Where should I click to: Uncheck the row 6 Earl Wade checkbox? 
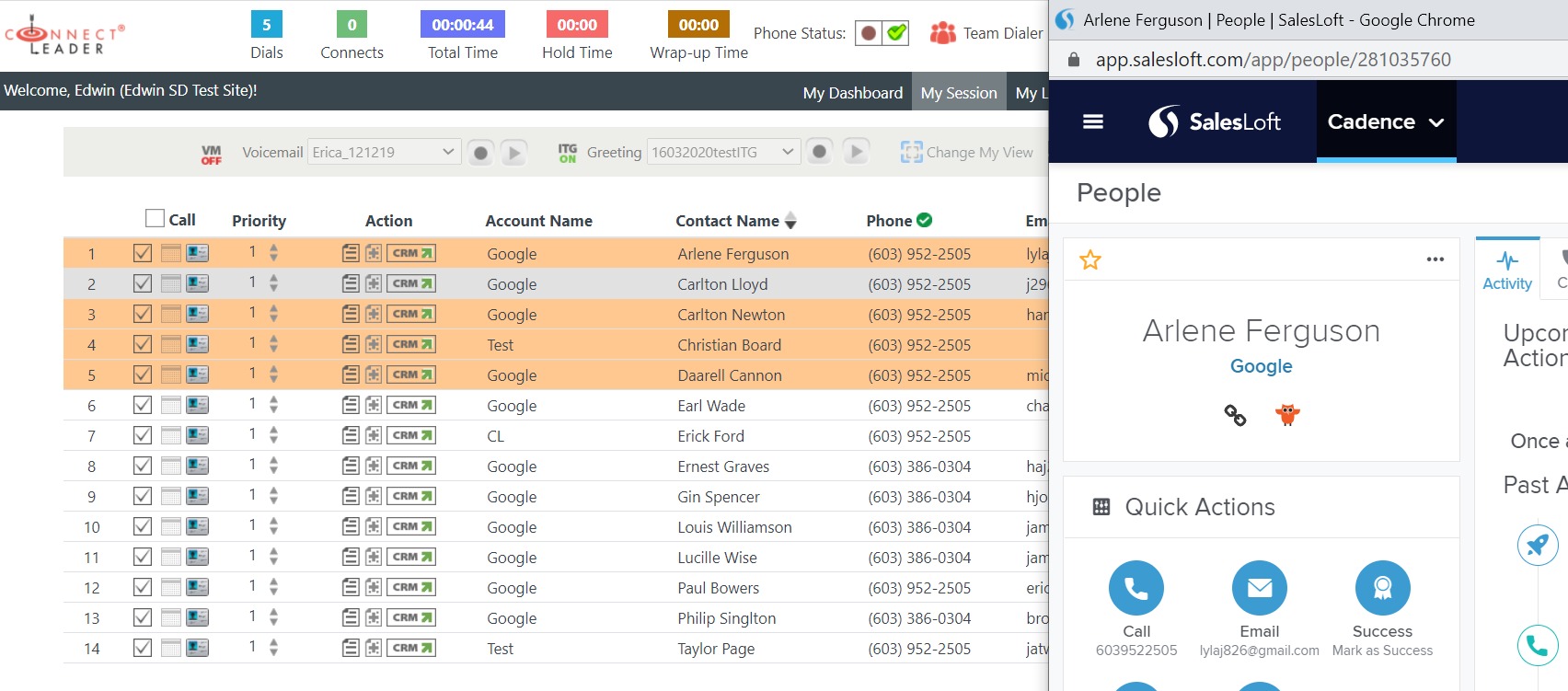(x=143, y=405)
